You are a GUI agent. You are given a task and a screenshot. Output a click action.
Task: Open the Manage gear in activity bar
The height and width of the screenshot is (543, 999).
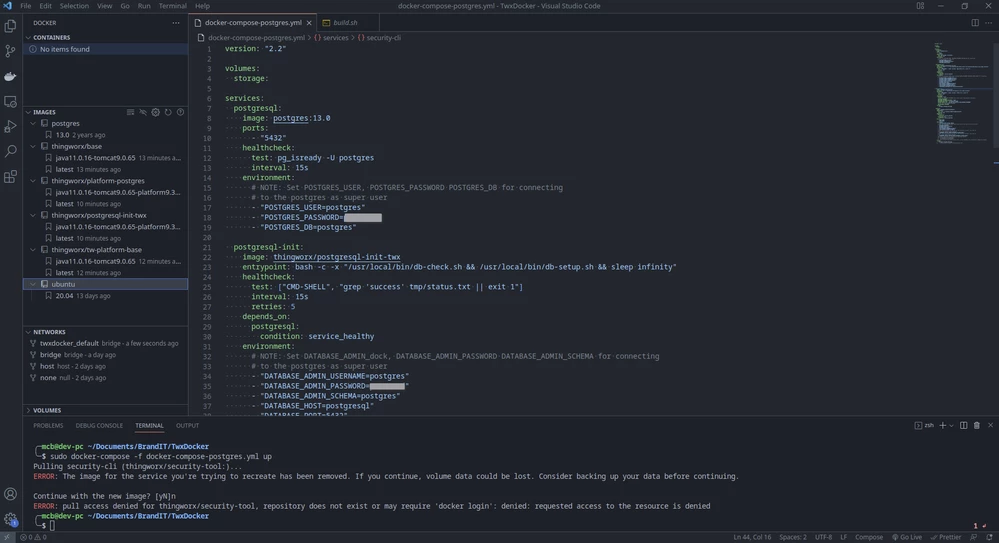[x=10, y=519]
